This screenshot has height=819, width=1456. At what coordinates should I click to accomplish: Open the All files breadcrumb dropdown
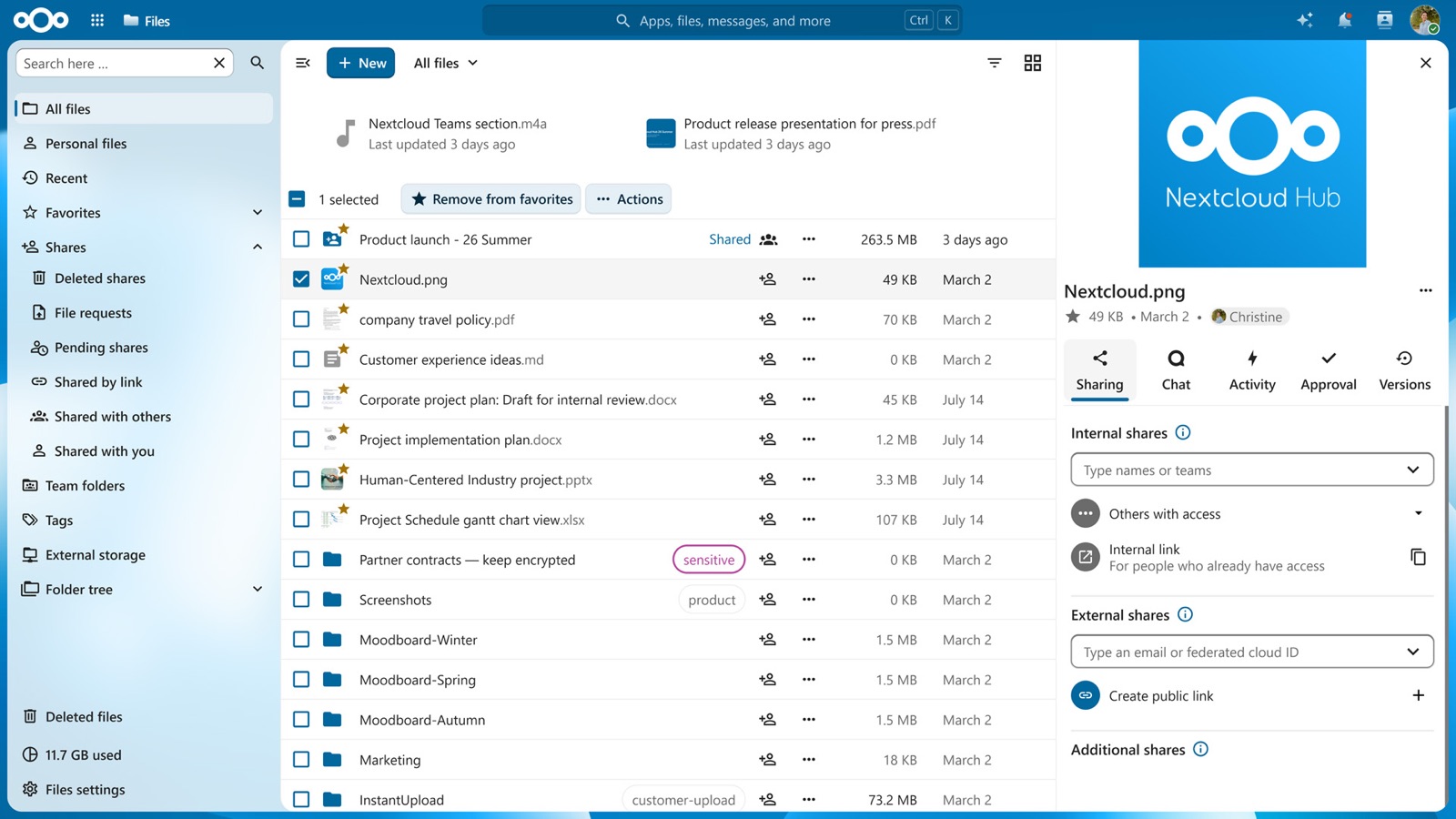pyautogui.click(x=445, y=63)
